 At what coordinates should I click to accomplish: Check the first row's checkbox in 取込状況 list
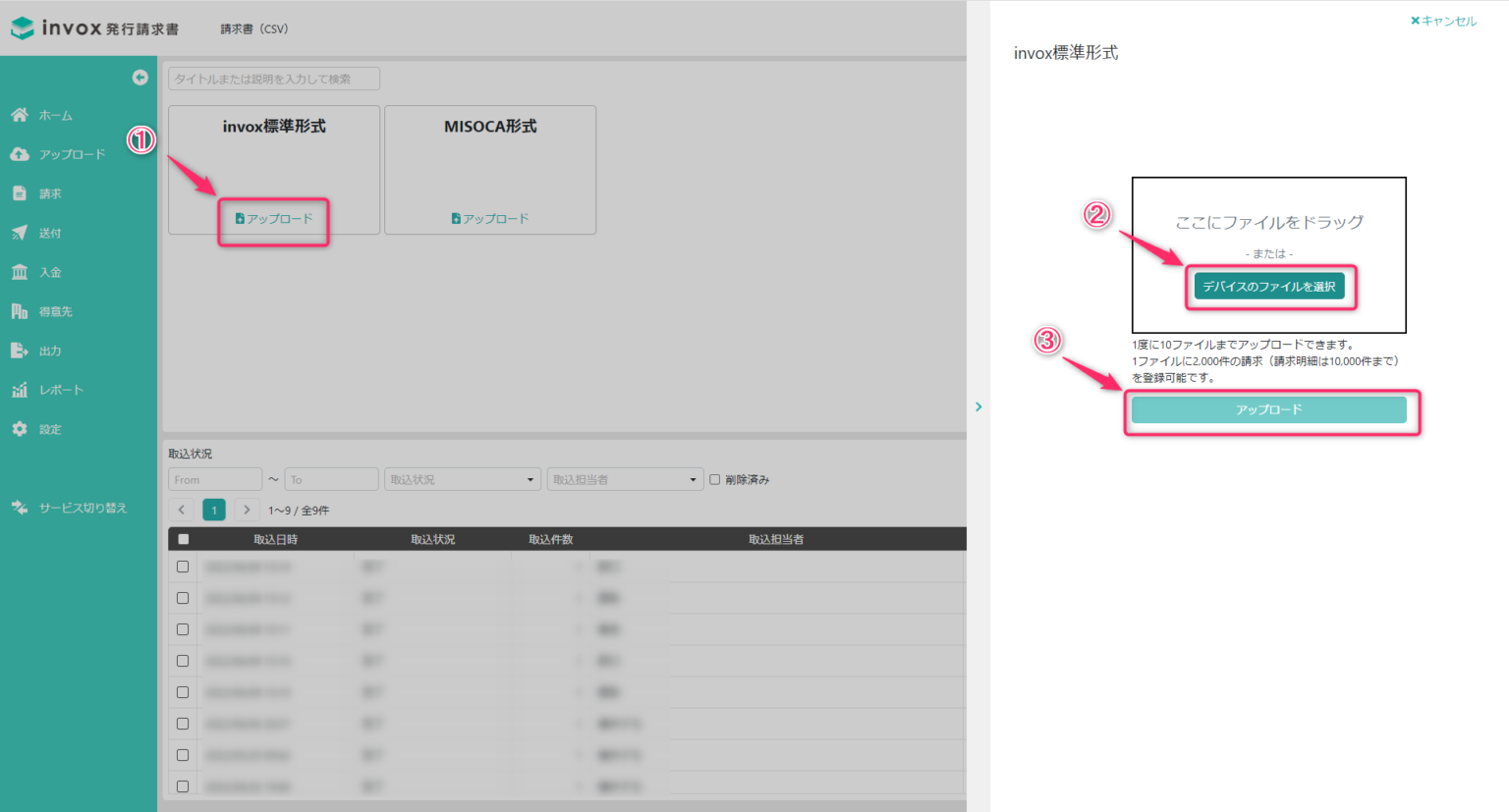(183, 566)
